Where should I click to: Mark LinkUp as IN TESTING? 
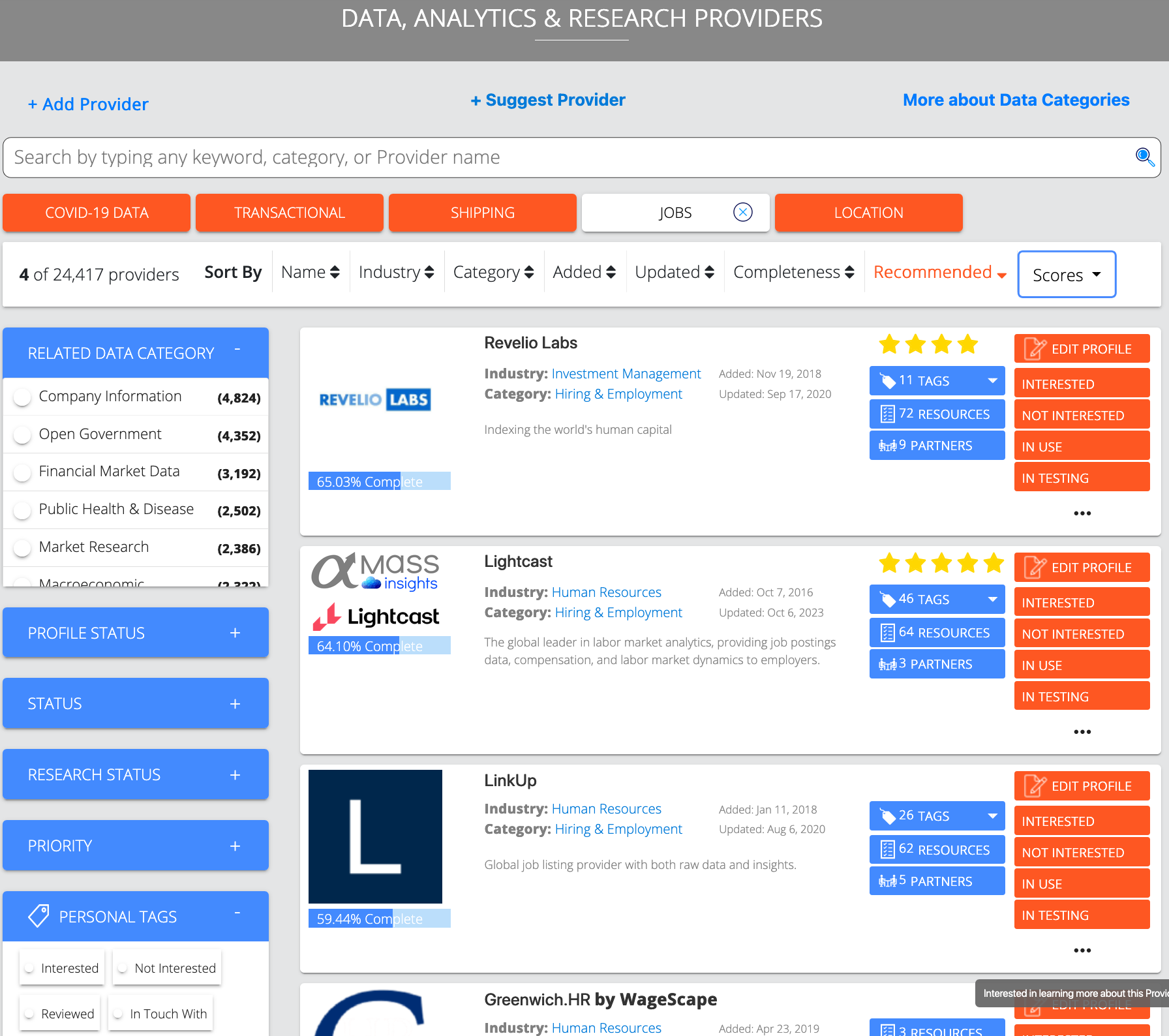tap(1082, 915)
